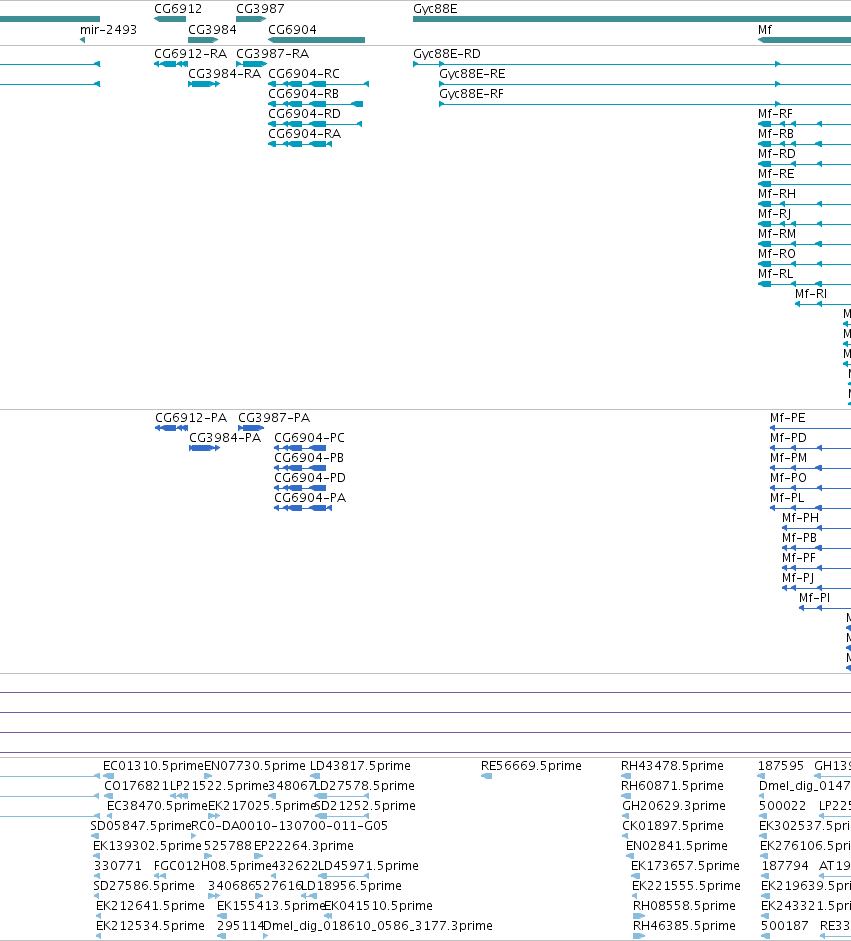
Task: Click transcript Gyc88E-RF
Action: [471, 94]
